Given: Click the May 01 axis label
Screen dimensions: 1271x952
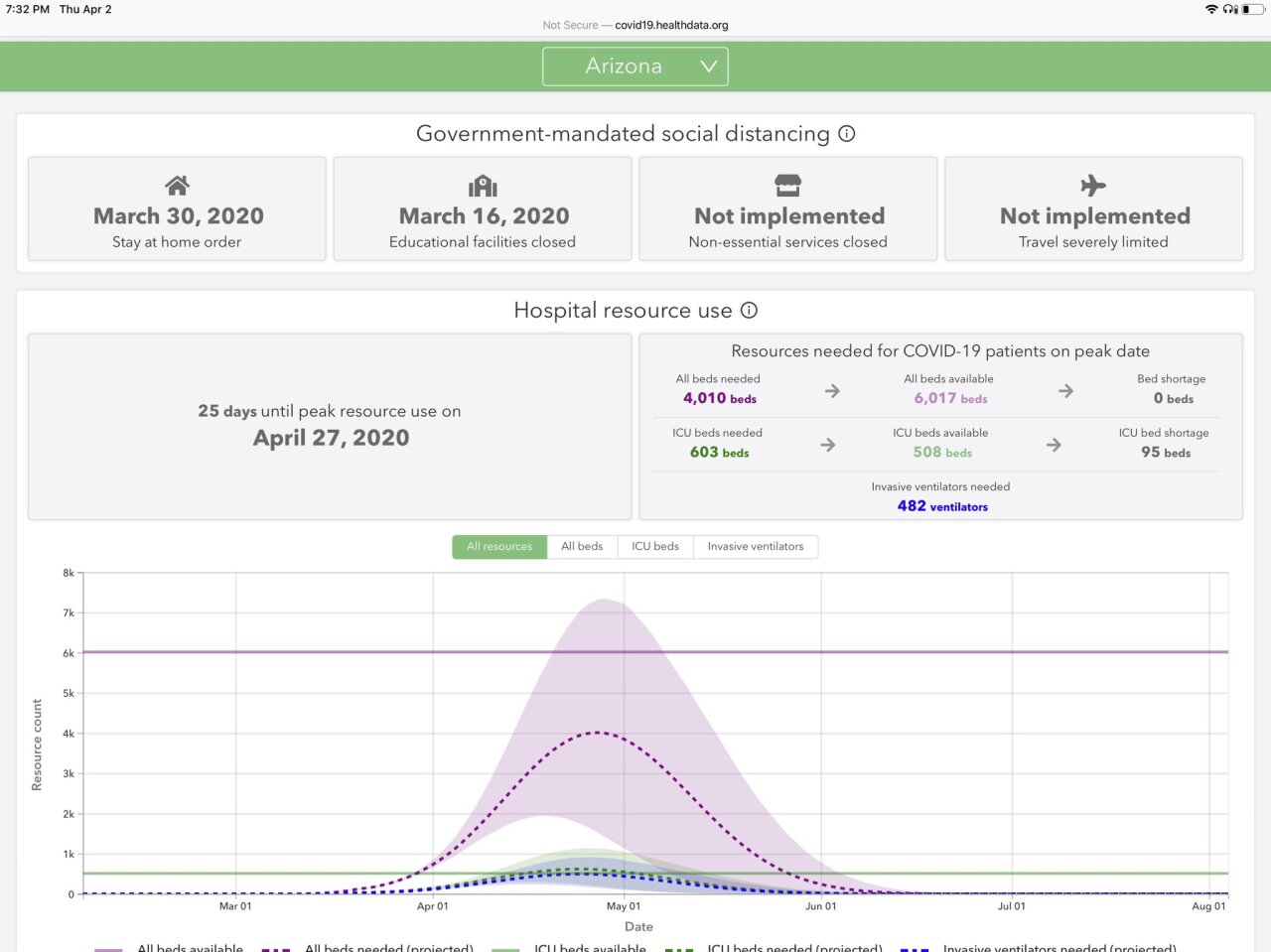Looking at the screenshot, I should (x=624, y=906).
